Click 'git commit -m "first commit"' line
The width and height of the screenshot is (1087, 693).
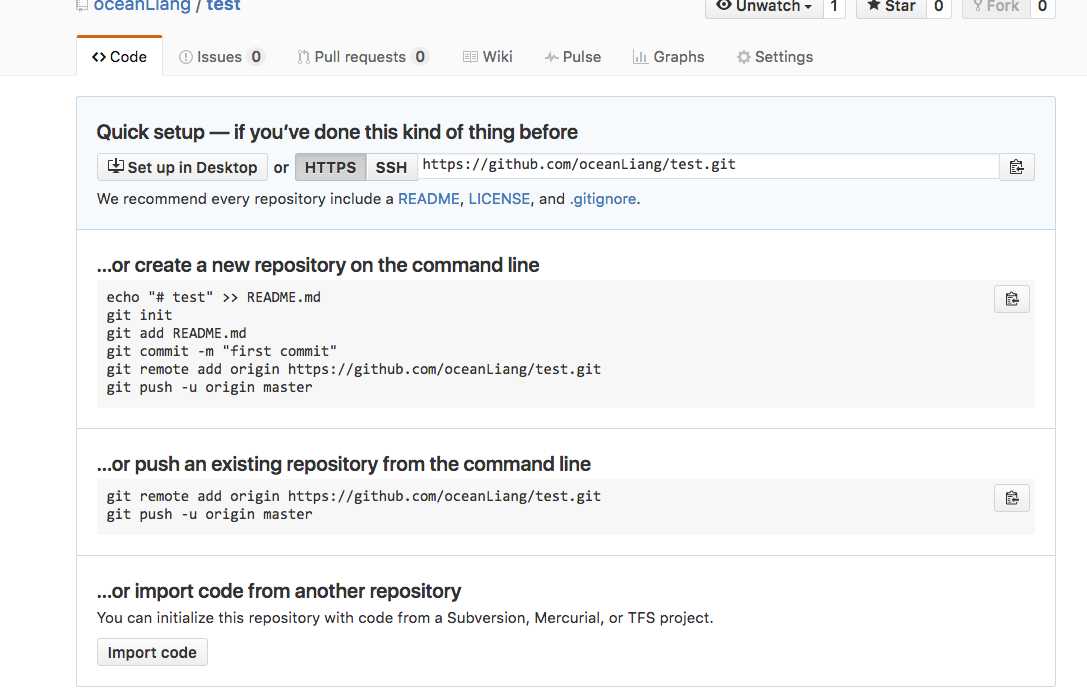pyautogui.click(x=221, y=351)
